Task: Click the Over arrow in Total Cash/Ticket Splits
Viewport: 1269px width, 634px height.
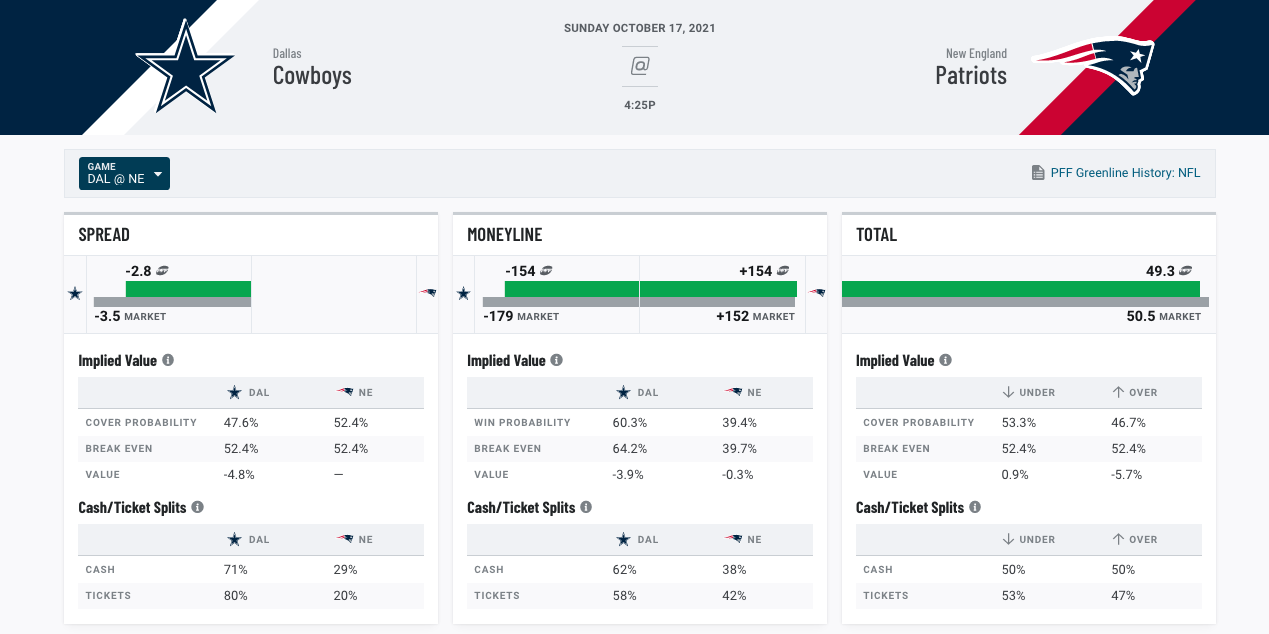Action: click(1118, 539)
